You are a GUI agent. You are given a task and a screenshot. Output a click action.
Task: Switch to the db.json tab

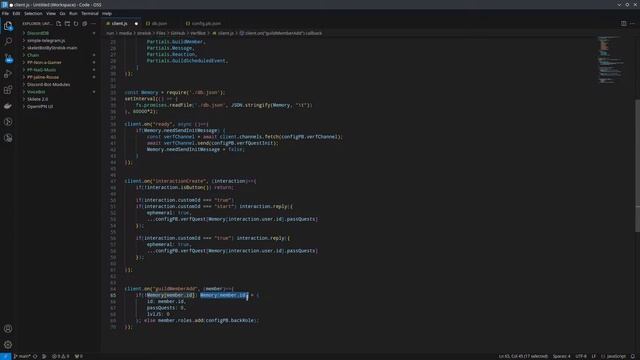point(159,24)
